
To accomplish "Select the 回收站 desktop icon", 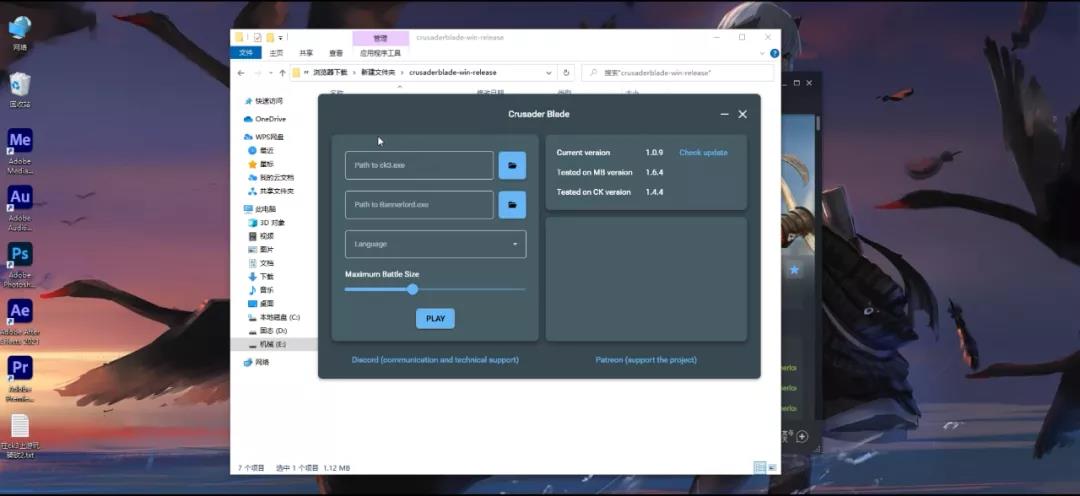I will [20, 90].
